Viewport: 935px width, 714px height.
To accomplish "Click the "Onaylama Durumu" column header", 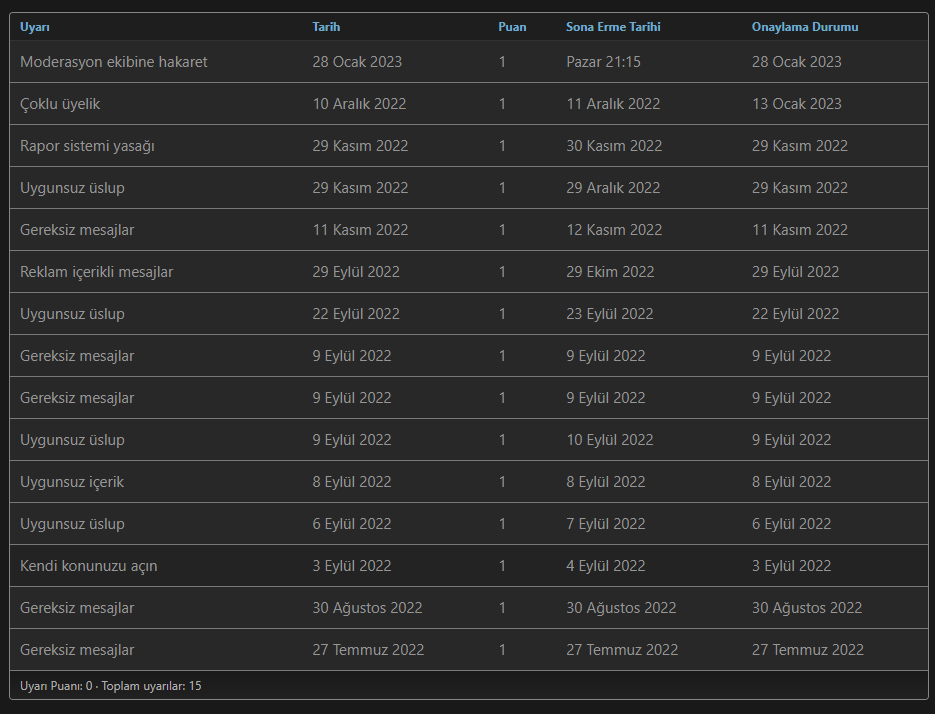I will tap(805, 27).
